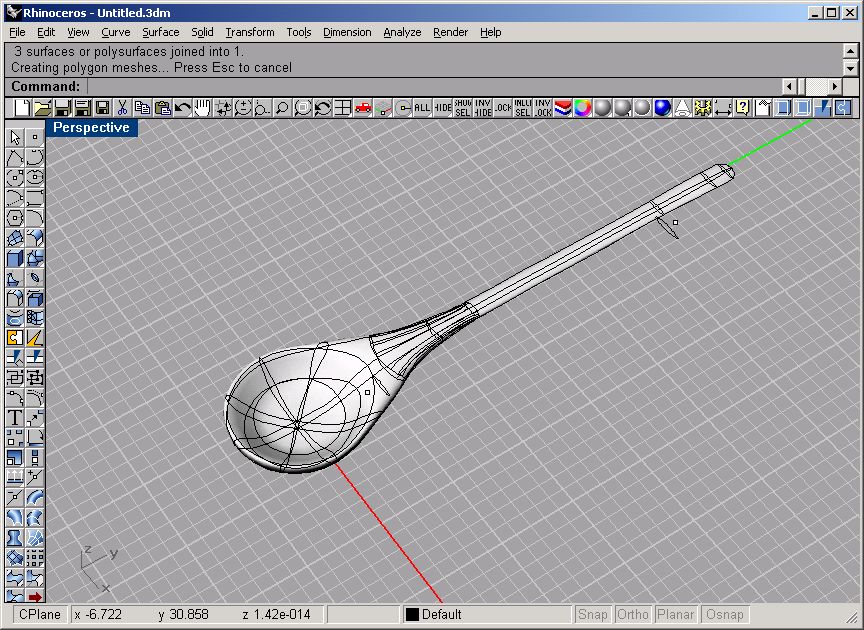Open the File menu
The height and width of the screenshot is (630, 864).
click(17, 32)
